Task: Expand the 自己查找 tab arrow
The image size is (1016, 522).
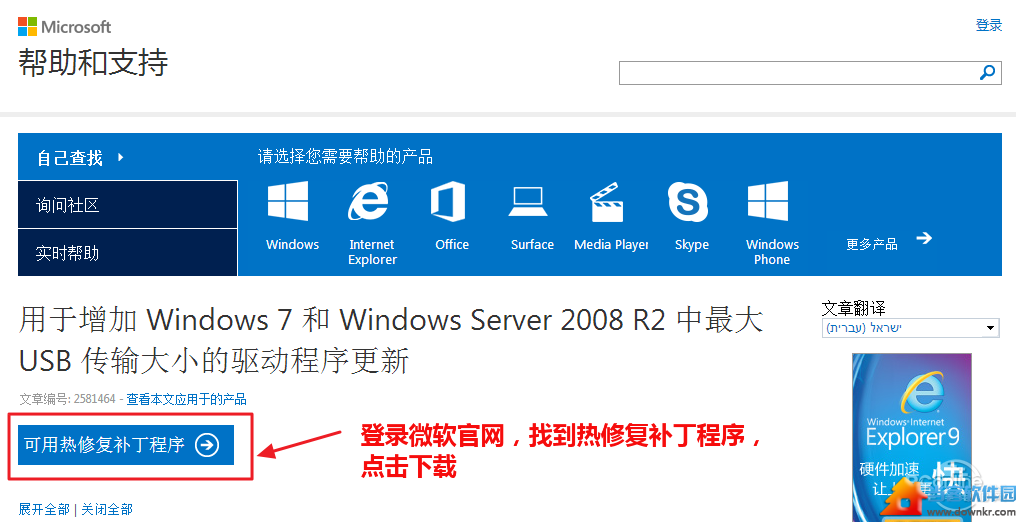Action: pyautogui.click(x=121, y=157)
